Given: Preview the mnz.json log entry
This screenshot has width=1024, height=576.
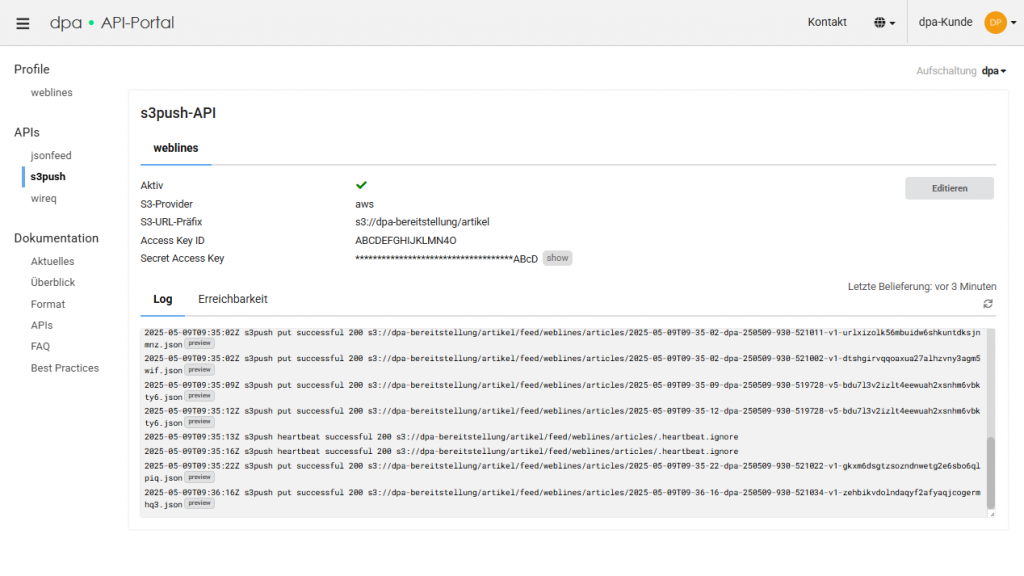Looking at the screenshot, I should 199,344.
